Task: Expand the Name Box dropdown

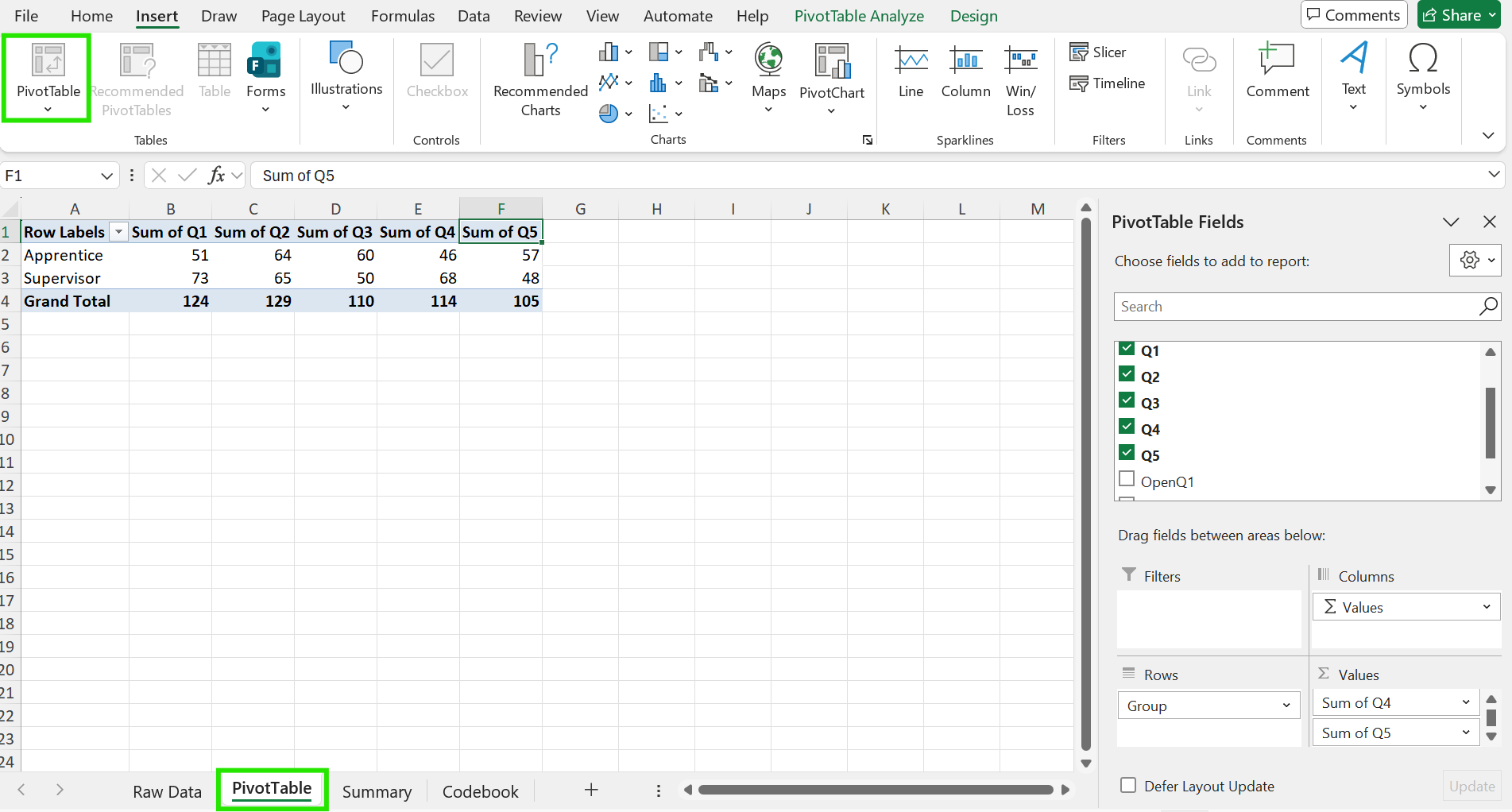Action: (106, 176)
